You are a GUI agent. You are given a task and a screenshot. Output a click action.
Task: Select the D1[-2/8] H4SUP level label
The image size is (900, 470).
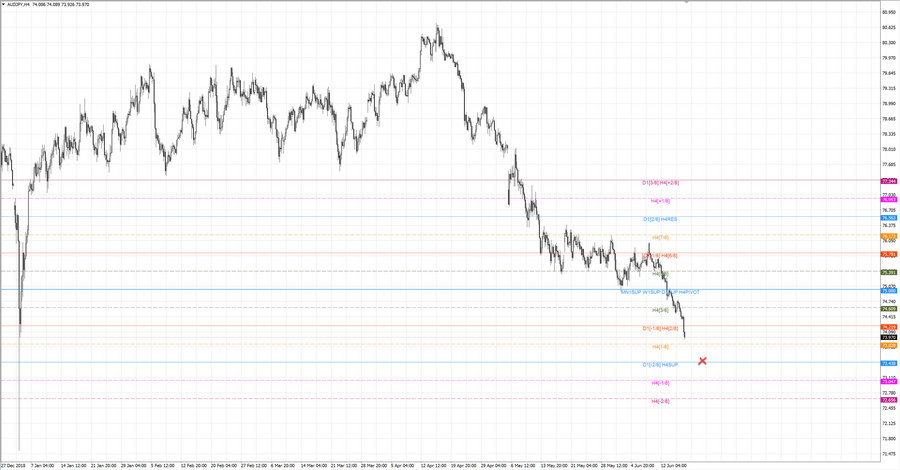[660, 364]
